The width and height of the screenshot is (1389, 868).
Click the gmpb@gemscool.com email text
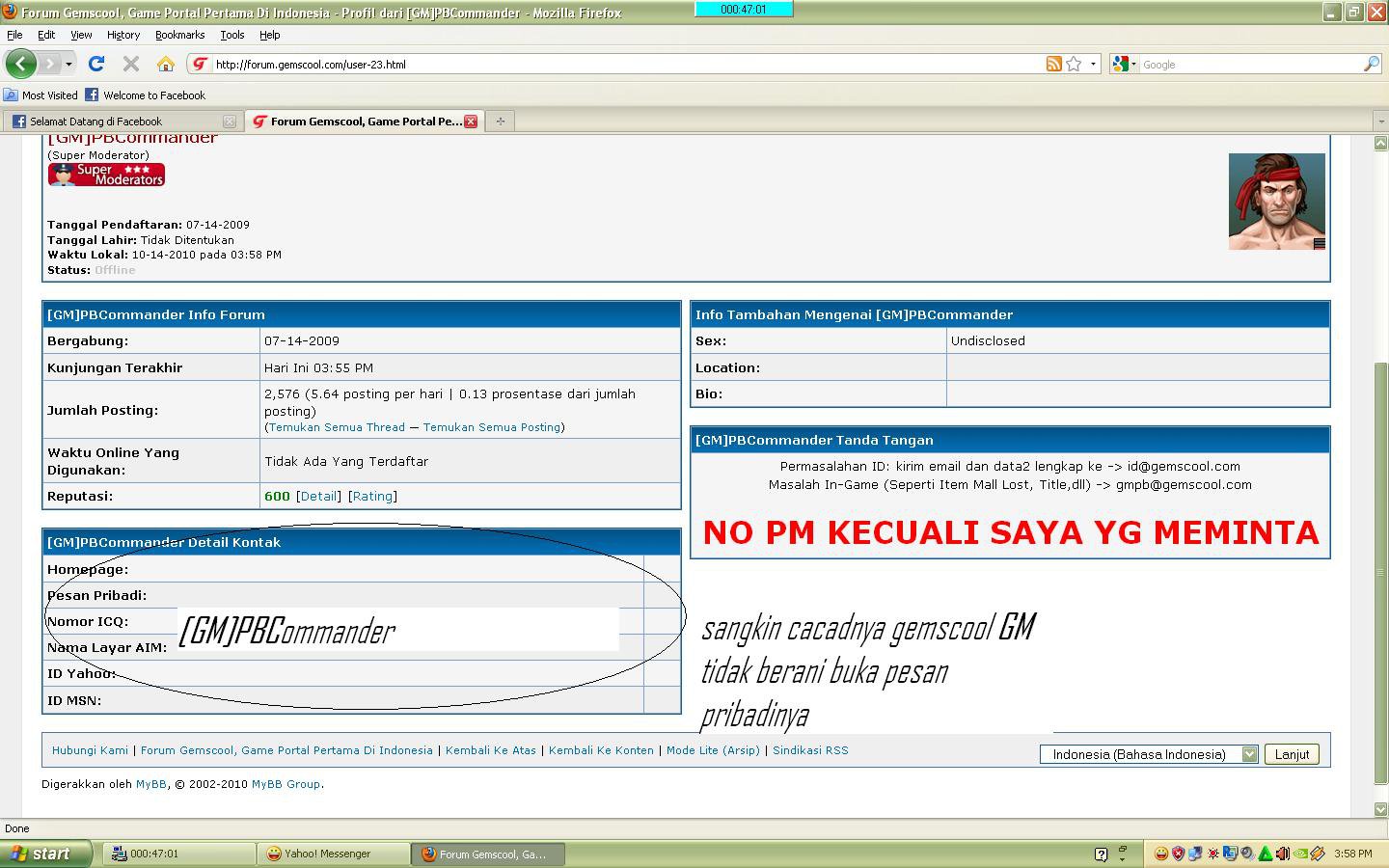point(1184,485)
